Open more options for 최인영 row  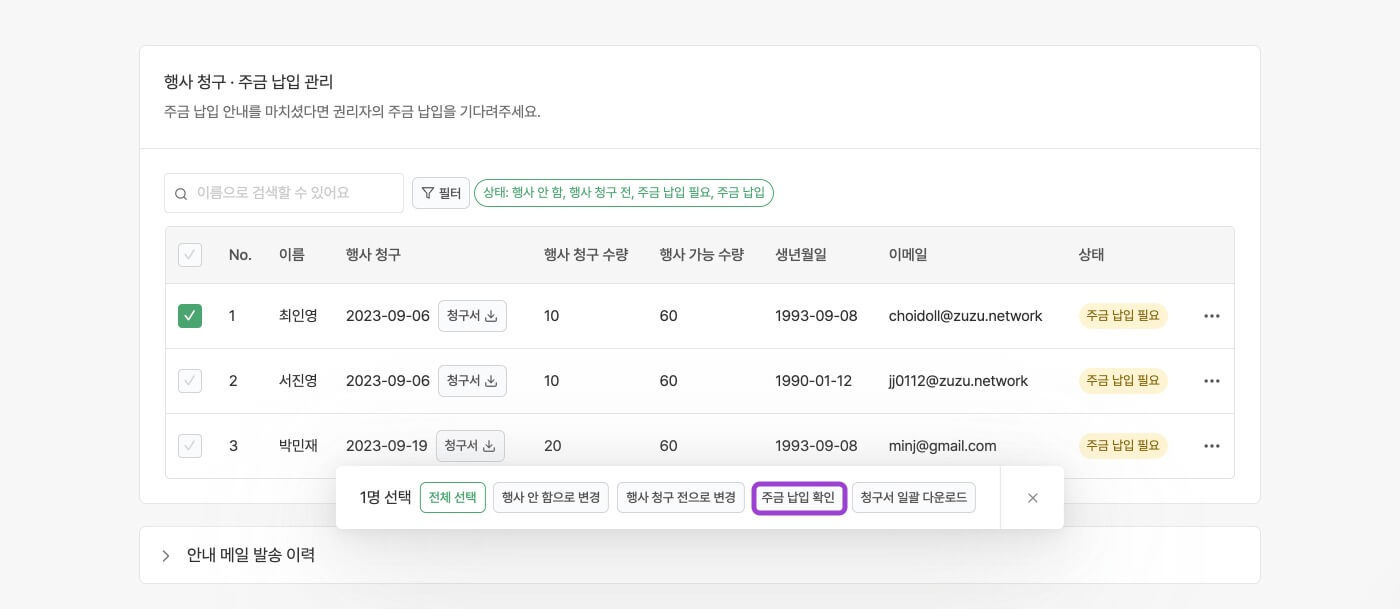pos(1212,316)
